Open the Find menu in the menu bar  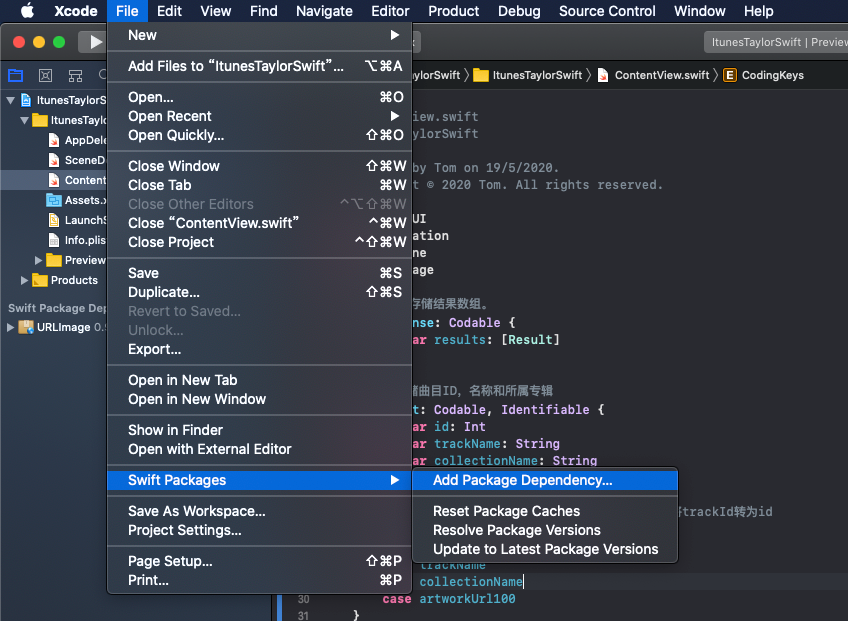pos(263,11)
